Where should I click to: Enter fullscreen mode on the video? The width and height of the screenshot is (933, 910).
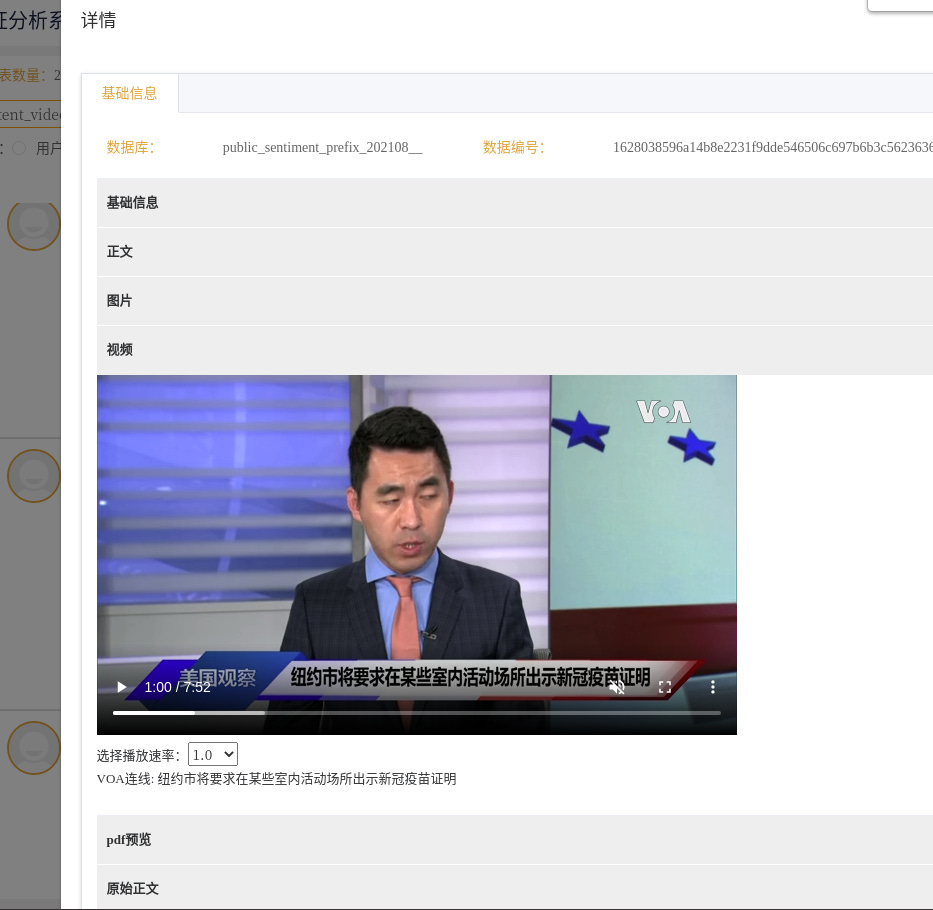(x=665, y=687)
